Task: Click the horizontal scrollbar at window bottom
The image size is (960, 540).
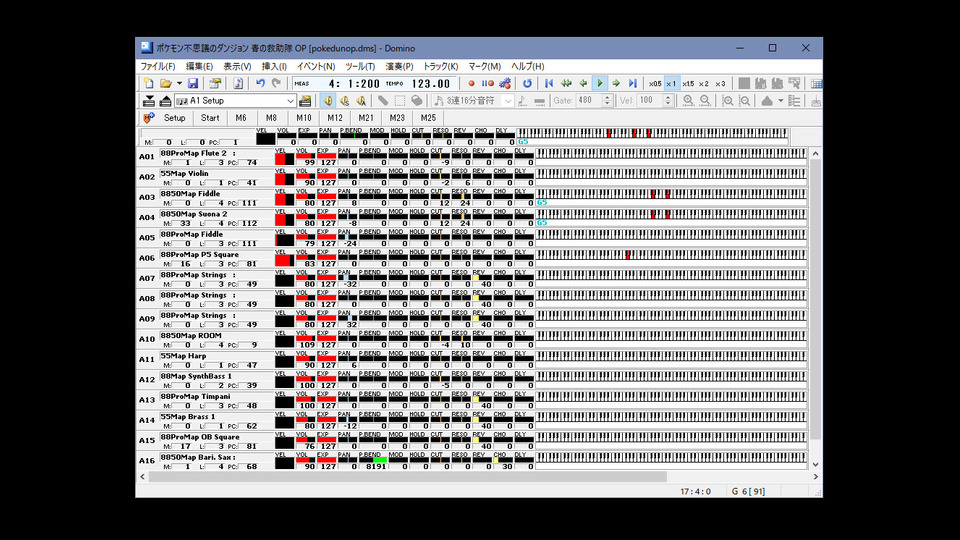Action: [407, 476]
